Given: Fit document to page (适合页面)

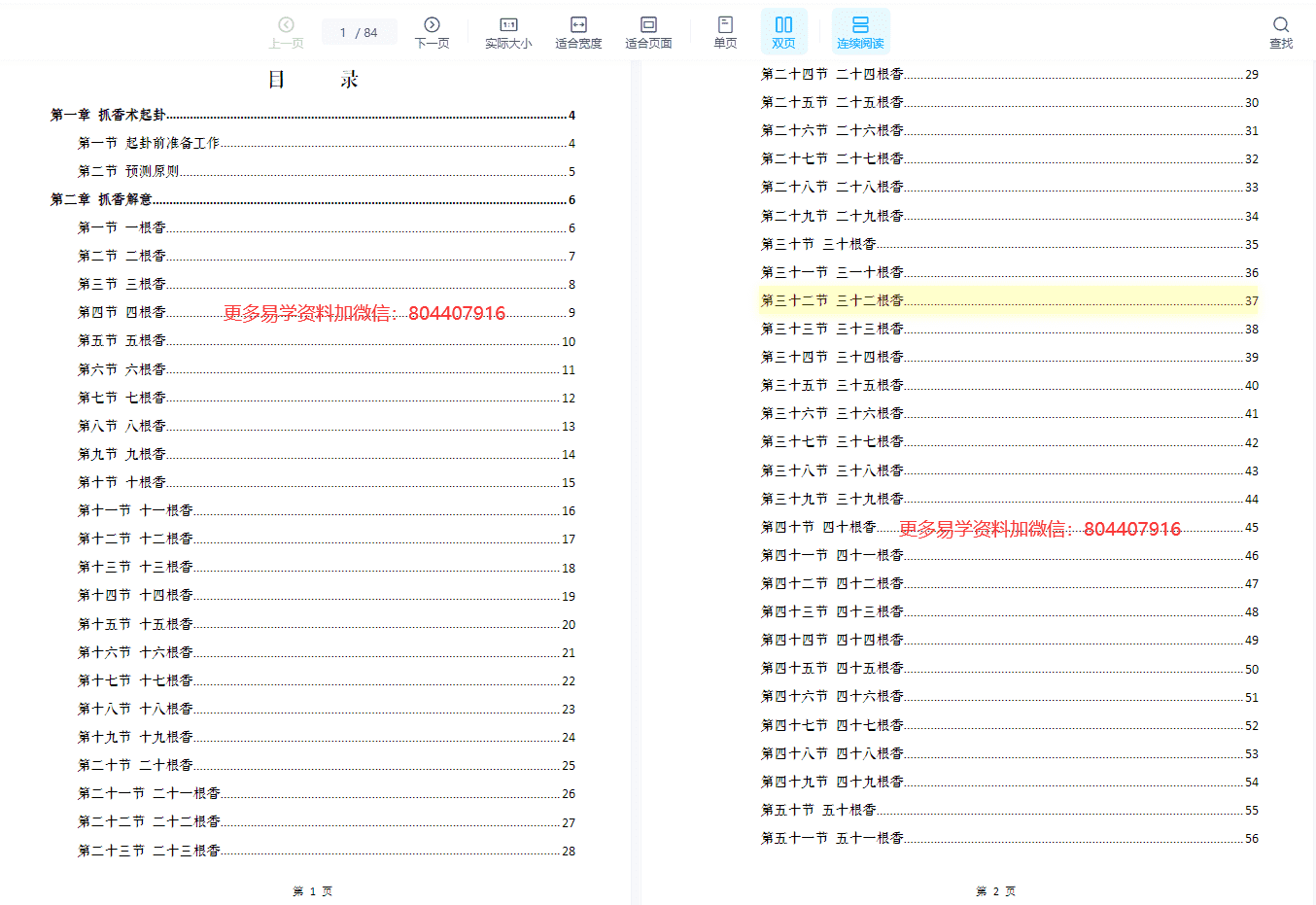Looking at the screenshot, I should coord(648,31).
